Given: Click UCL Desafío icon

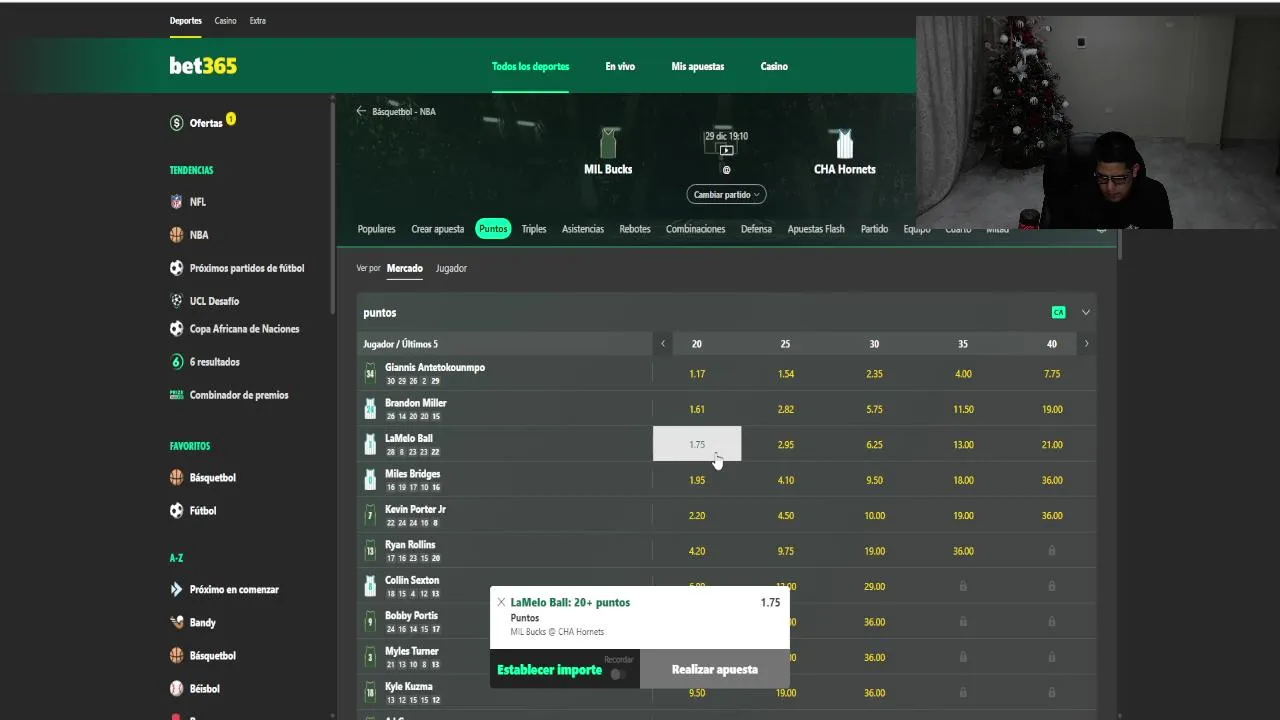Looking at the screenshot, I should click(177, 301).
